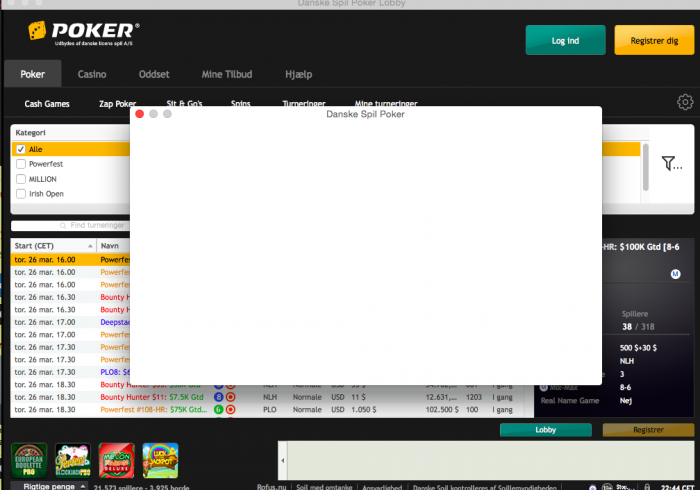Open the Zap Poker section
Viewport: 700px width, 490px height.
[117, 104]
